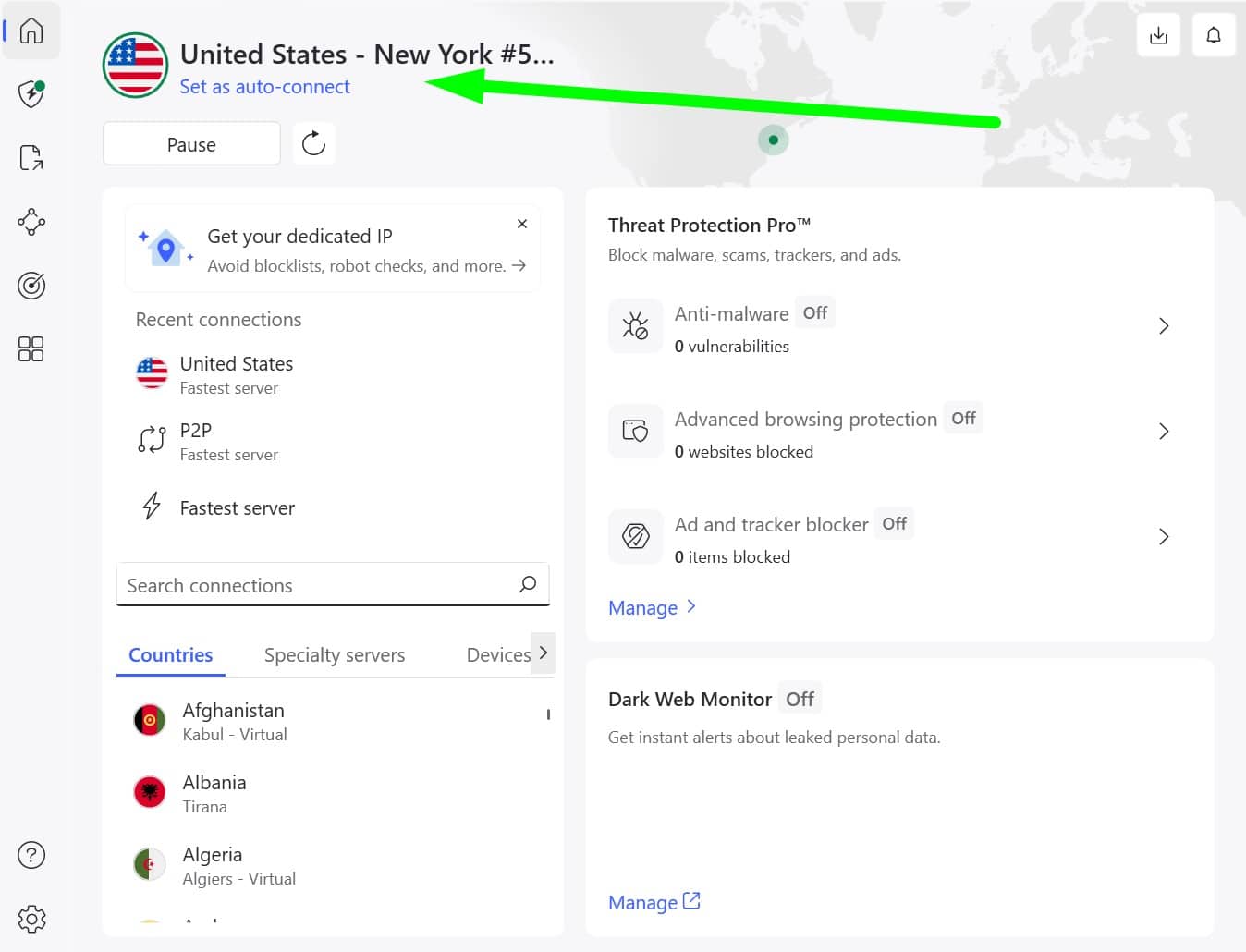The image size is (1246, 952).
Task: Click the 0 websites blocked text
Action: pos(744,451)
